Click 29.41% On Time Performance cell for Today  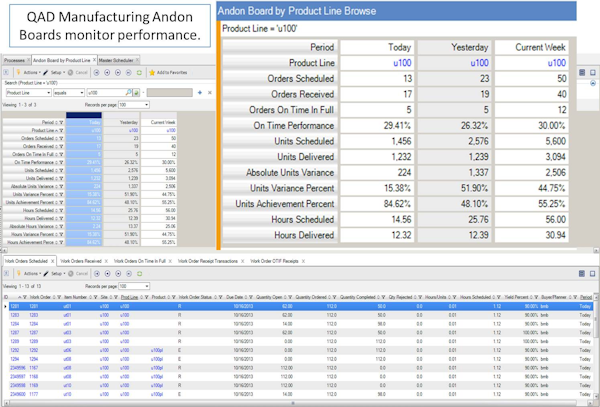(x=377, y=126)
